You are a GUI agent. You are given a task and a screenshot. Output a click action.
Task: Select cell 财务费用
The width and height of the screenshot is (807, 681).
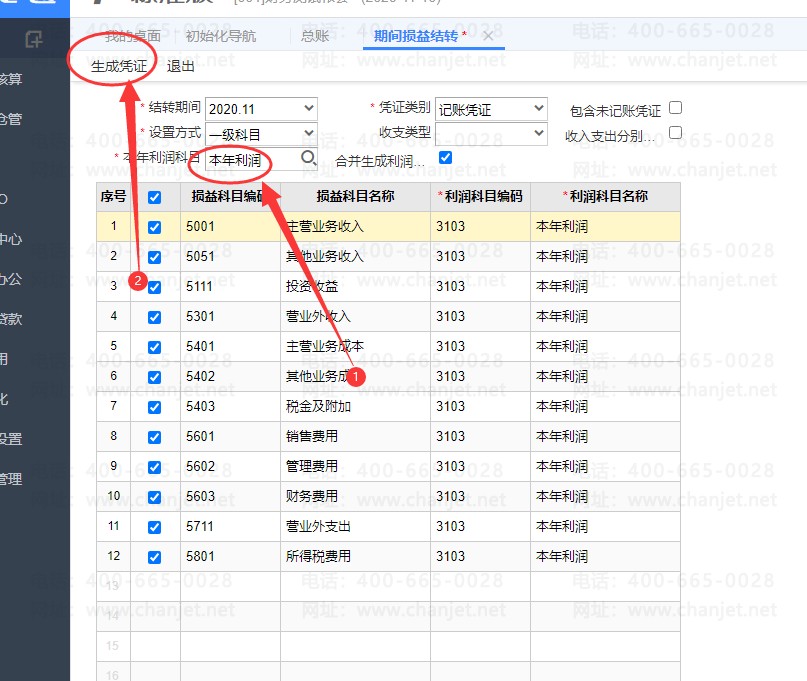356,496
